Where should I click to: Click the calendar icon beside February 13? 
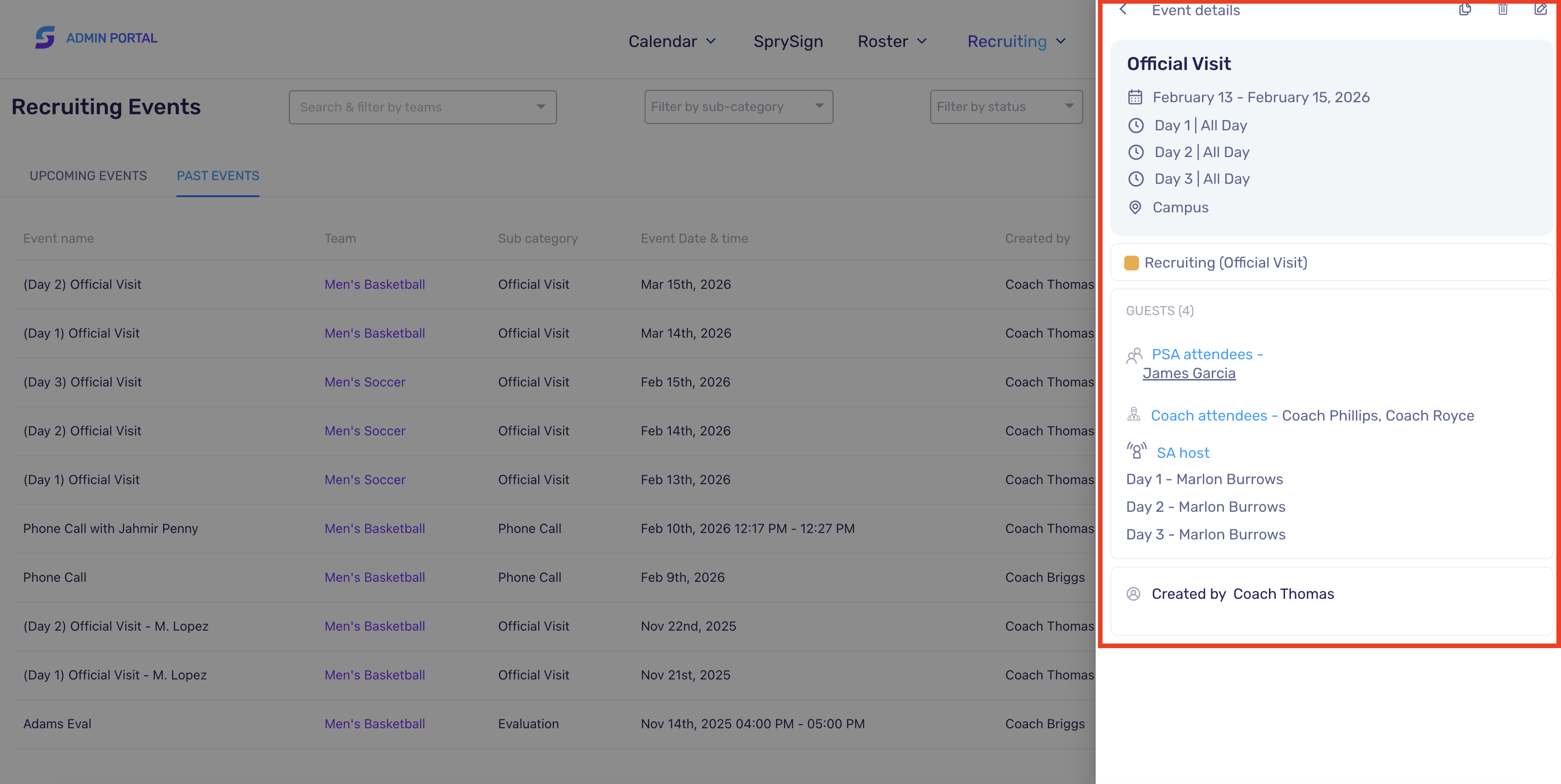[x=1135, y=97]
